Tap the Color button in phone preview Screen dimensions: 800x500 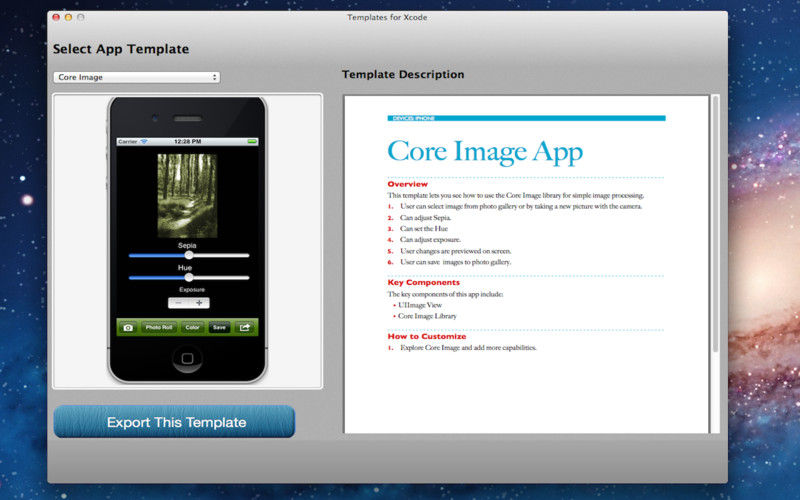point(192,328)
